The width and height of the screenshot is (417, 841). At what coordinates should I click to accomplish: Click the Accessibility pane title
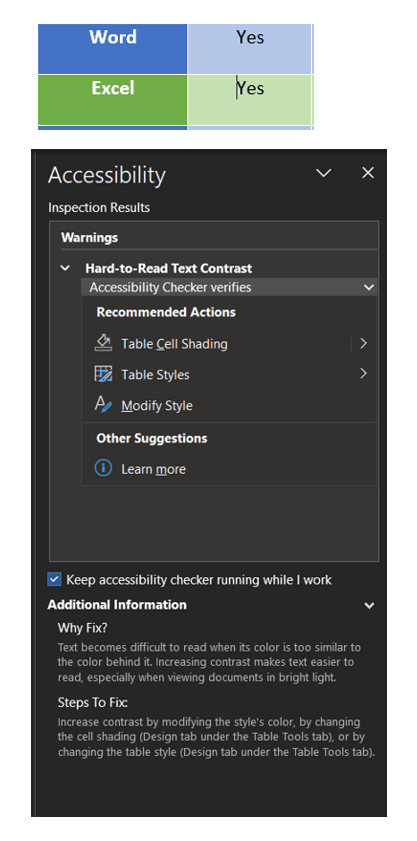[x=107, y=175]
